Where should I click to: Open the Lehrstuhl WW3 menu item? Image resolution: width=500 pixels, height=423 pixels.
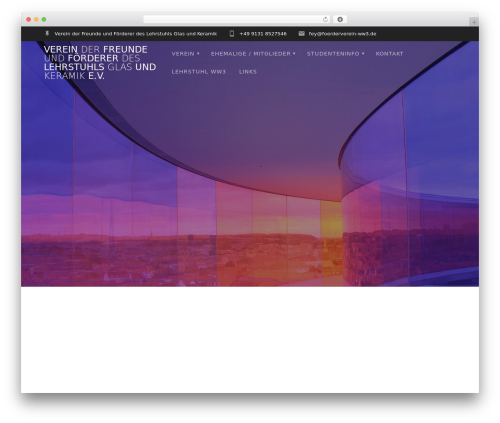coord(199,72)
